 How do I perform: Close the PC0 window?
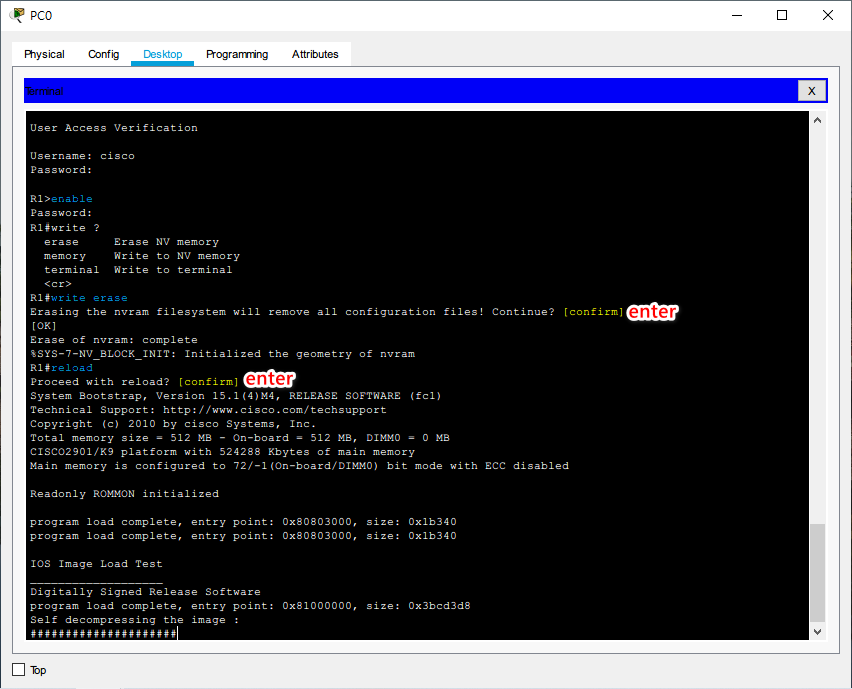coord(828,15)
